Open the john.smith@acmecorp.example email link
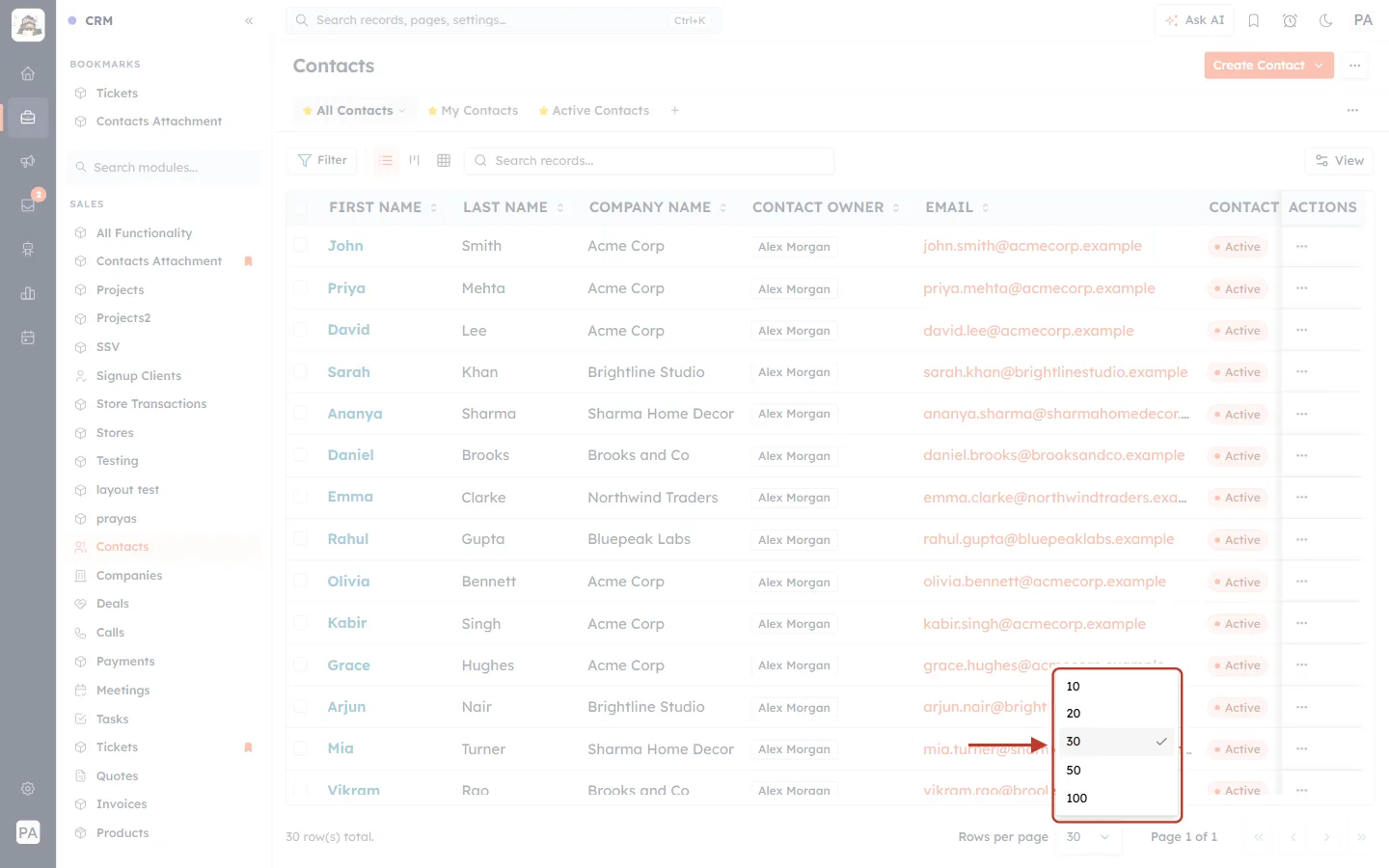 pos(1032,246)
